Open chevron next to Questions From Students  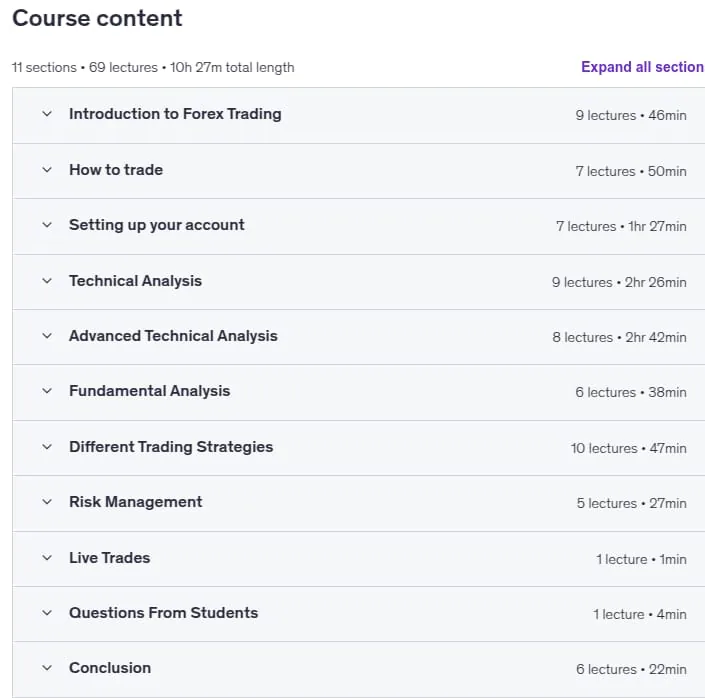pos(47,613)
